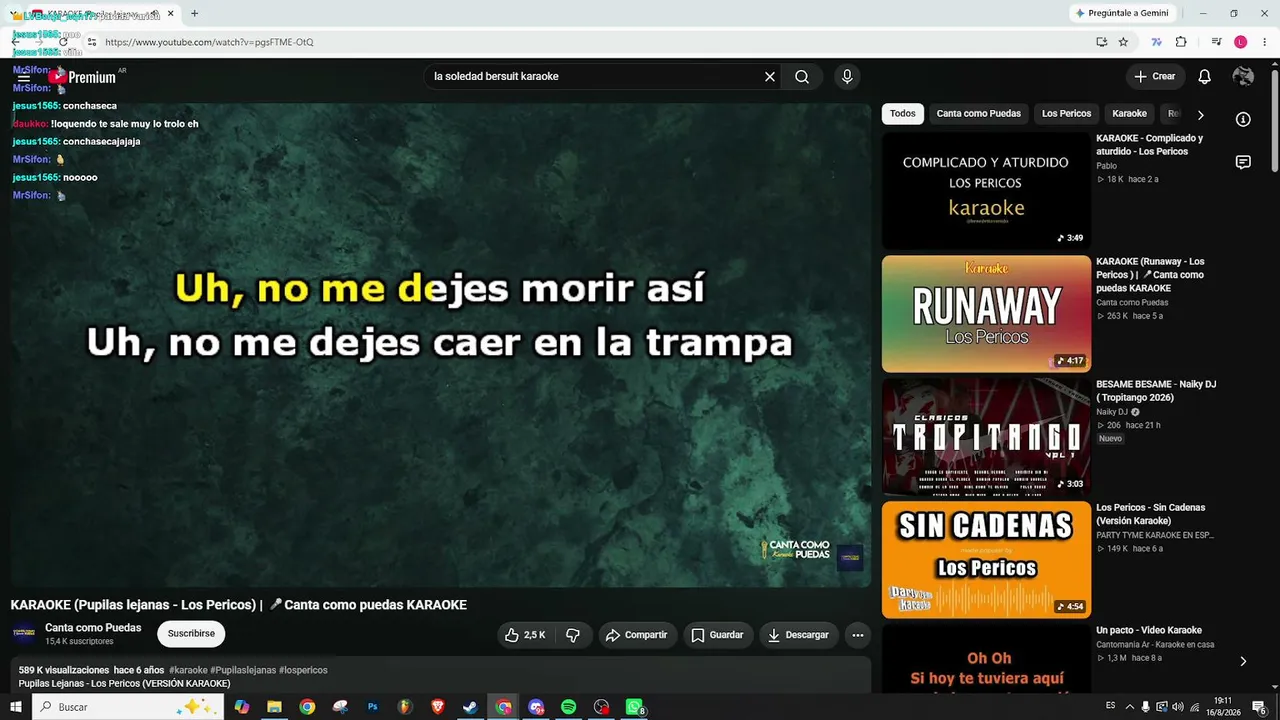Open the chat panel icon in right sidebar
The image size is (1280, 720).
[x=1243, y=162]
